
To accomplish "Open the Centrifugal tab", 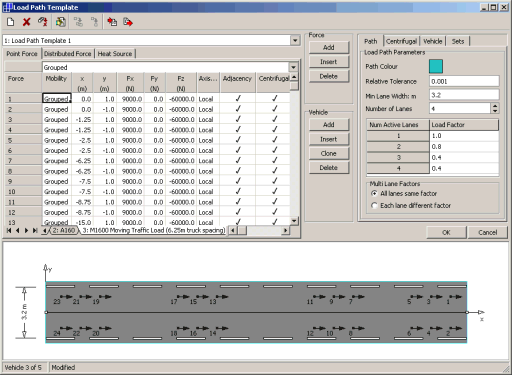I will [401, 41].
